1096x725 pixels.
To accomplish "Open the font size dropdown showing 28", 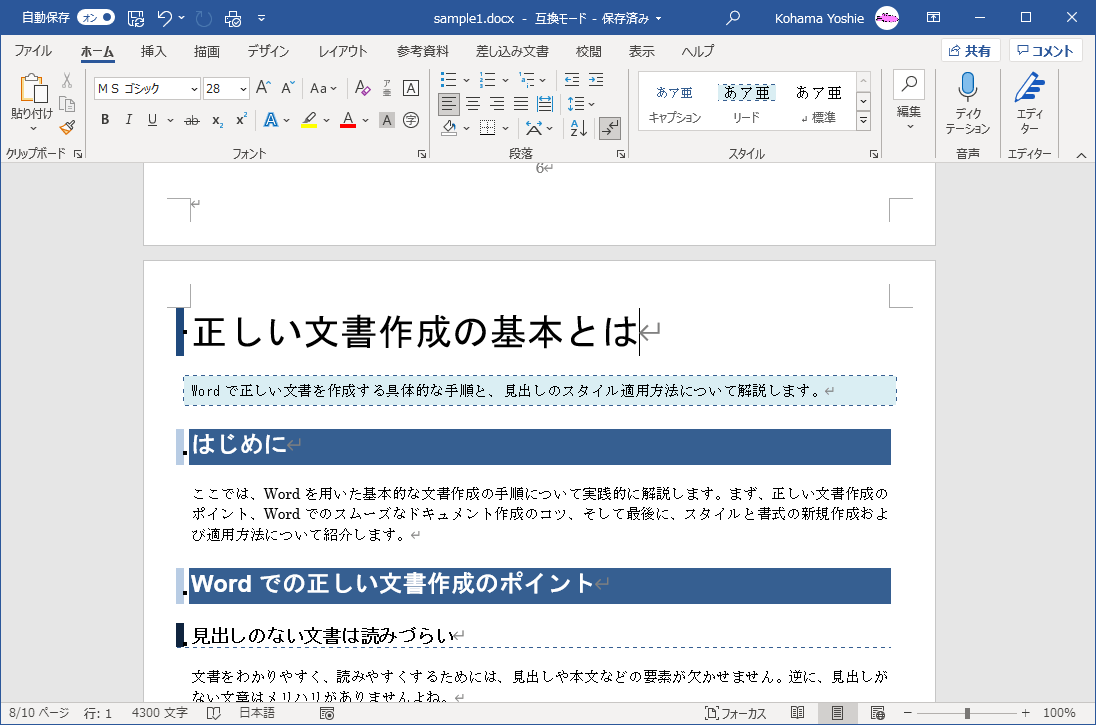I will (243, 89).
